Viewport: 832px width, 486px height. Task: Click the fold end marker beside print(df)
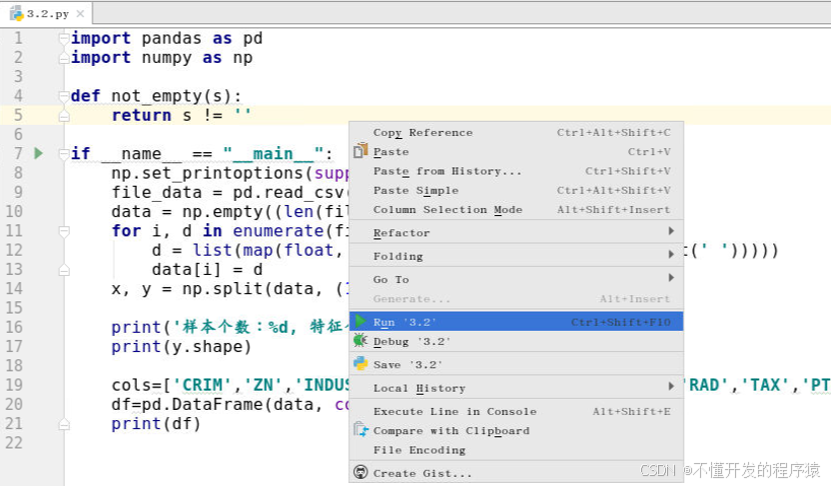(64, 424)
